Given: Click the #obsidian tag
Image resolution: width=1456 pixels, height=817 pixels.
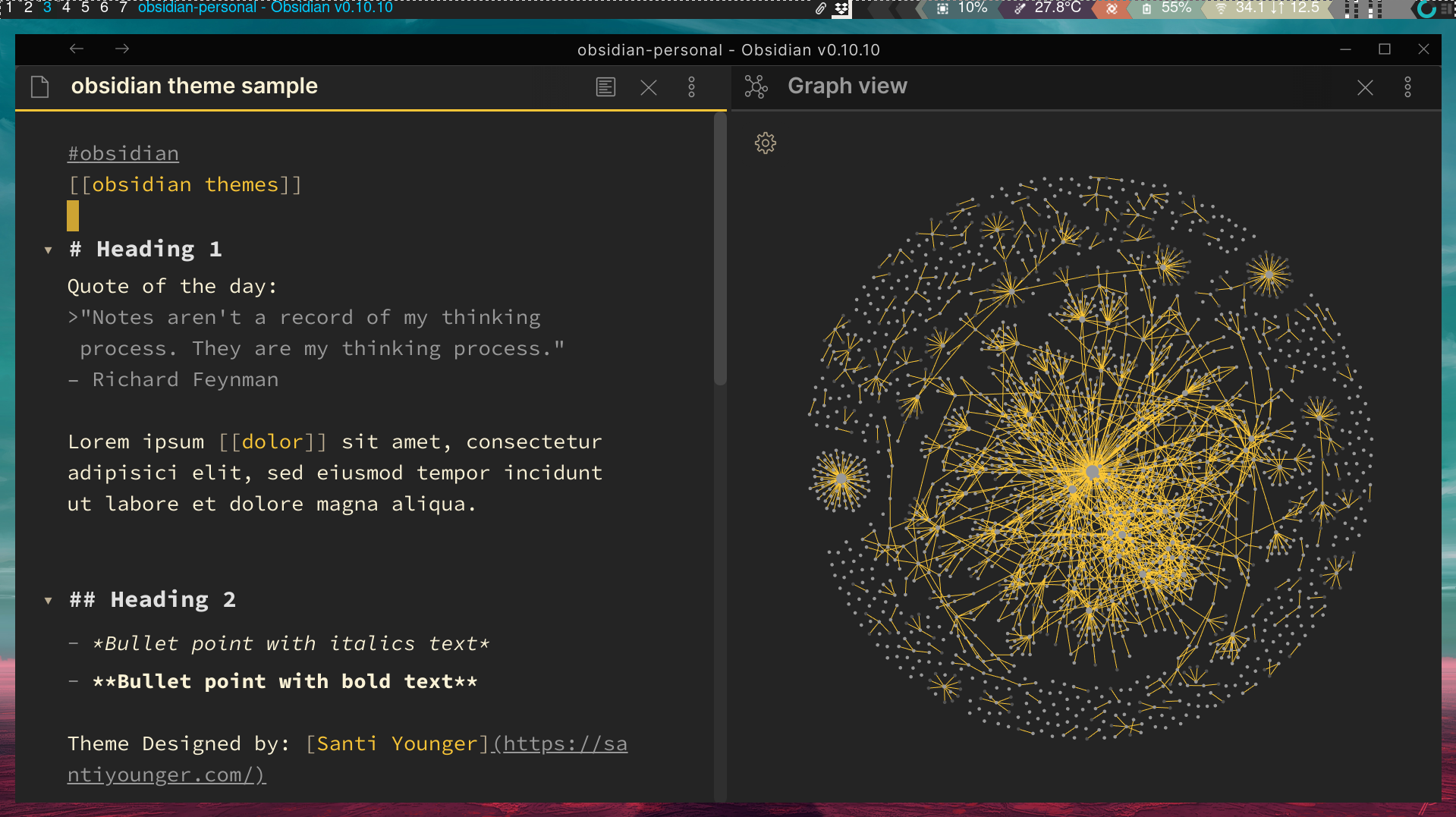Looking at the screenshot, I should tap(123, 153).
